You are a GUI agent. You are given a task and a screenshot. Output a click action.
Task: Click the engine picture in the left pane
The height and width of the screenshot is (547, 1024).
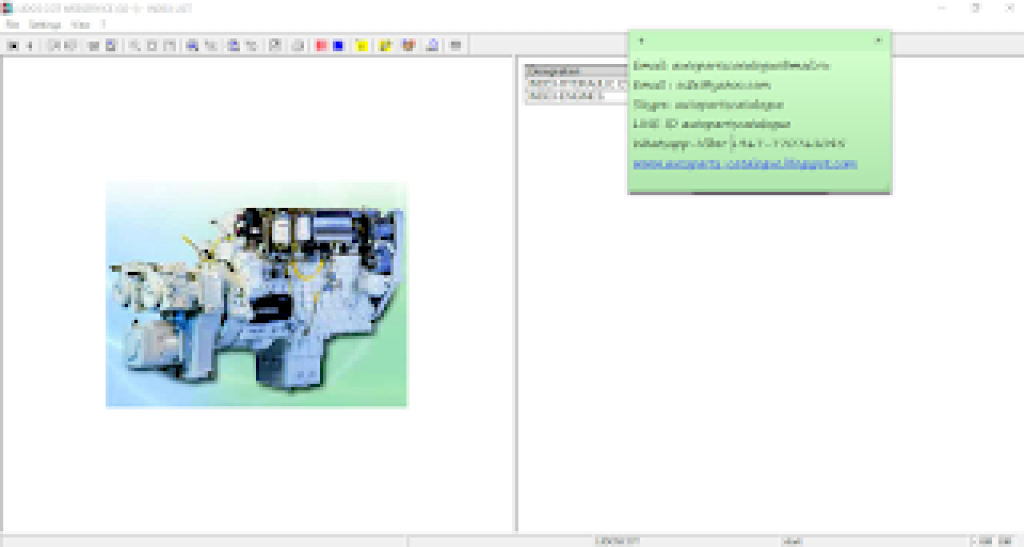pyautogui.click(x=257, y=294)
